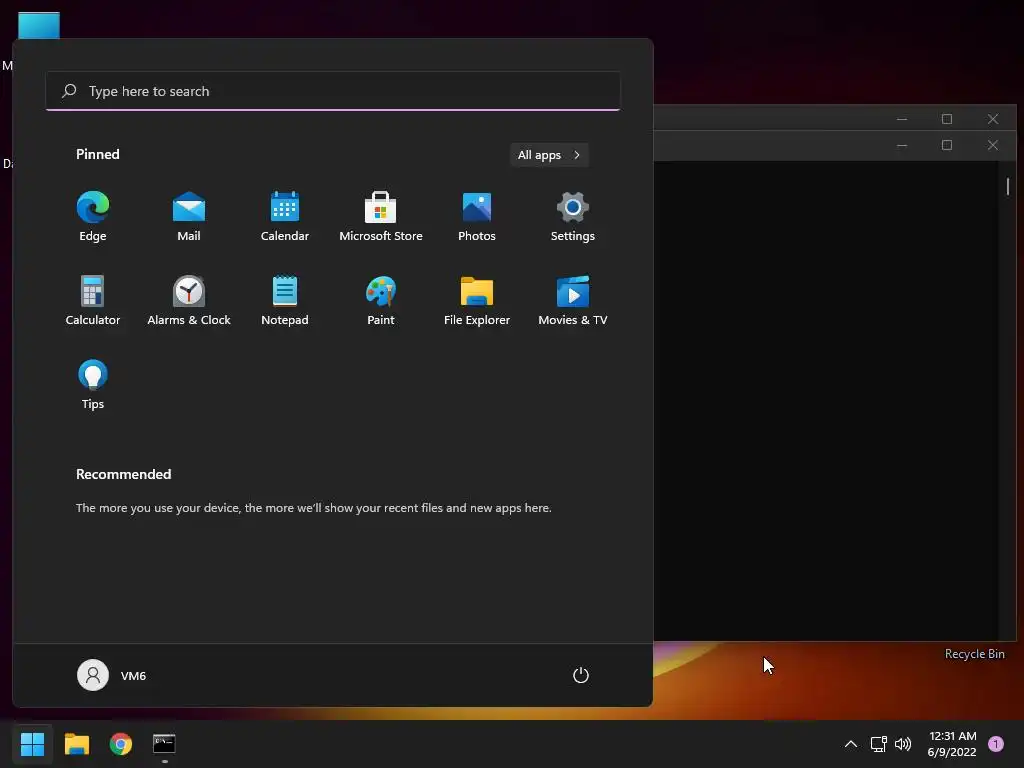Click the Start menu search box
The image size is (1024, 768).
(333, 91)
